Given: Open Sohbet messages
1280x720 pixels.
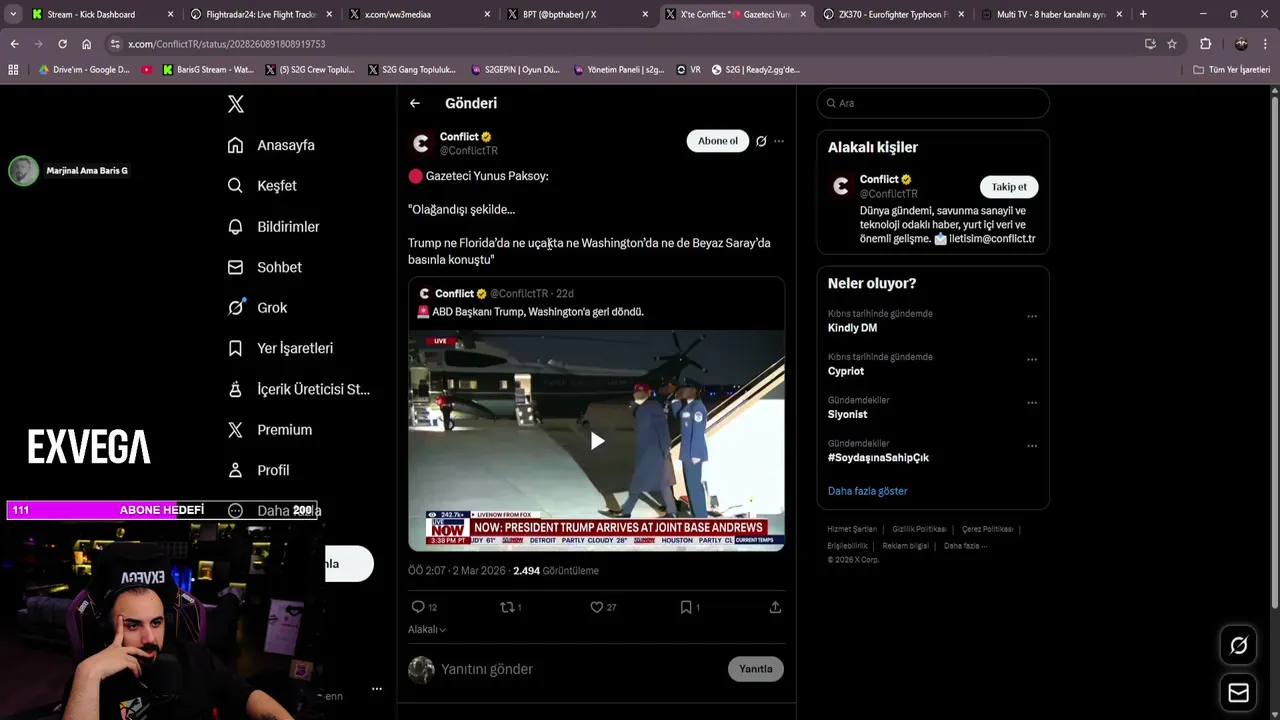Looking at the screenshot, I should coord(264,267).
